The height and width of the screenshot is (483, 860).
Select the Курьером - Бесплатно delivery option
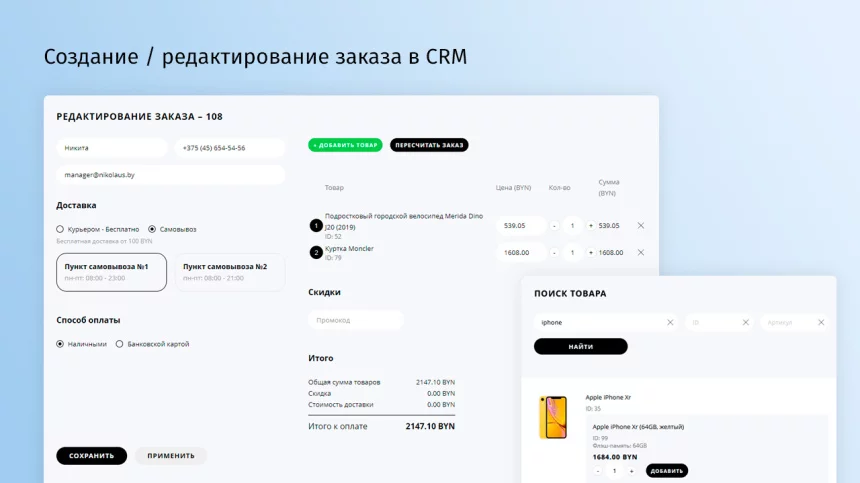(60, 229)
